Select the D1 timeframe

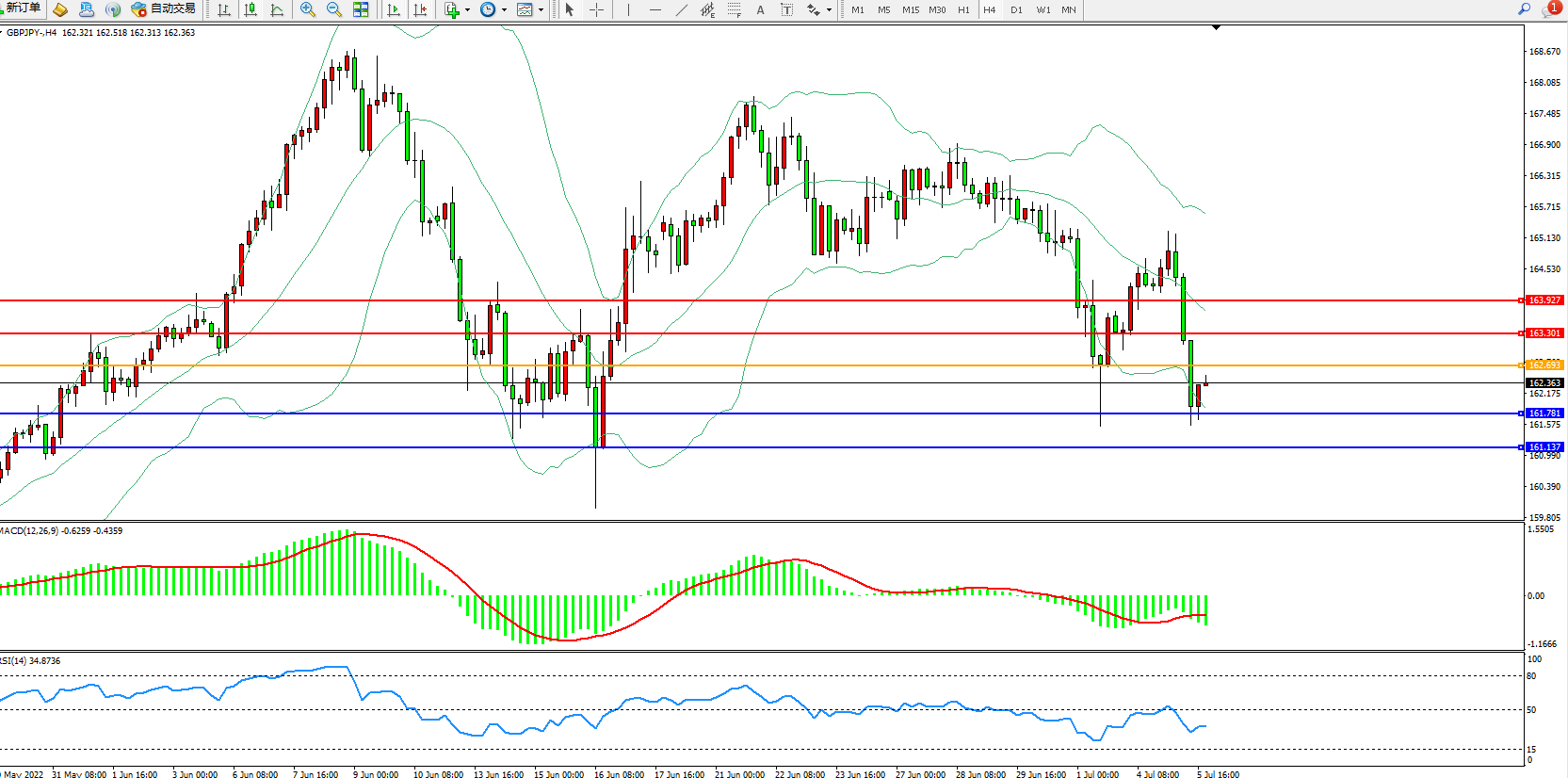click(1016, 9)
